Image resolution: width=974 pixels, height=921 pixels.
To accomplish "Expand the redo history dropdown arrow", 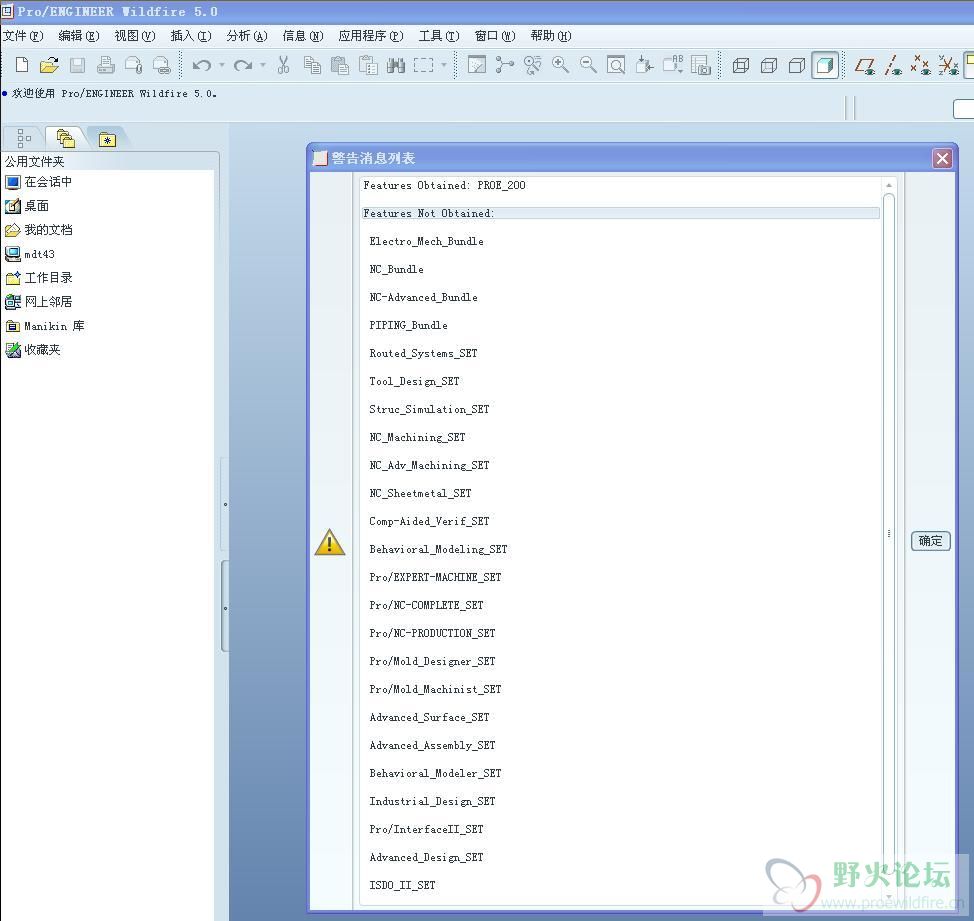I will (x=263, y=65).
